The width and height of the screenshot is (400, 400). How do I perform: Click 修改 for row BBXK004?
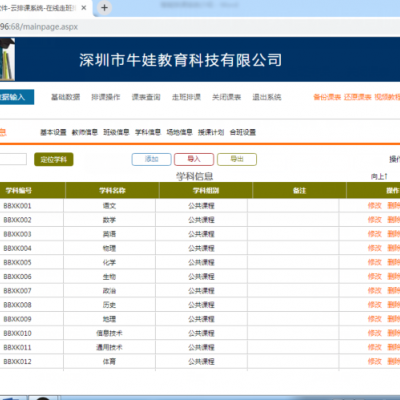tap(375, 248)
